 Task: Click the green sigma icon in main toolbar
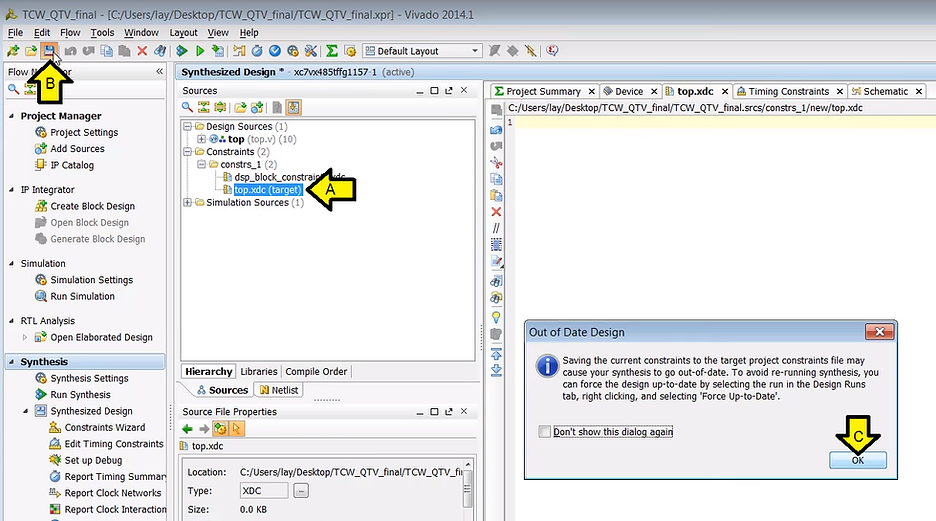(x=332, y=51)
